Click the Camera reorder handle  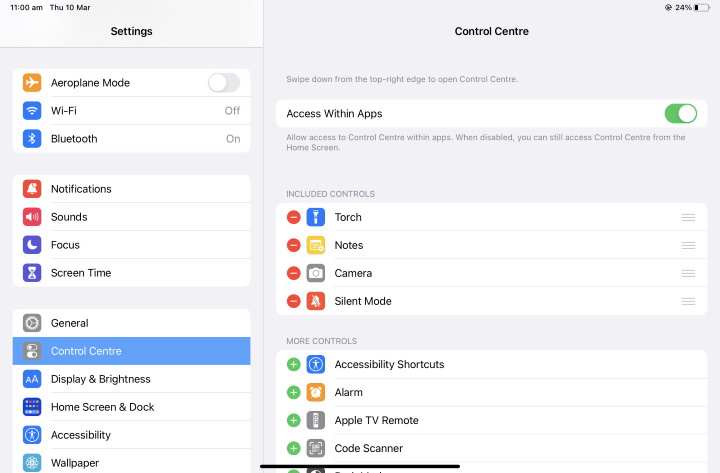pyautogui.click(x=688, y=273)
